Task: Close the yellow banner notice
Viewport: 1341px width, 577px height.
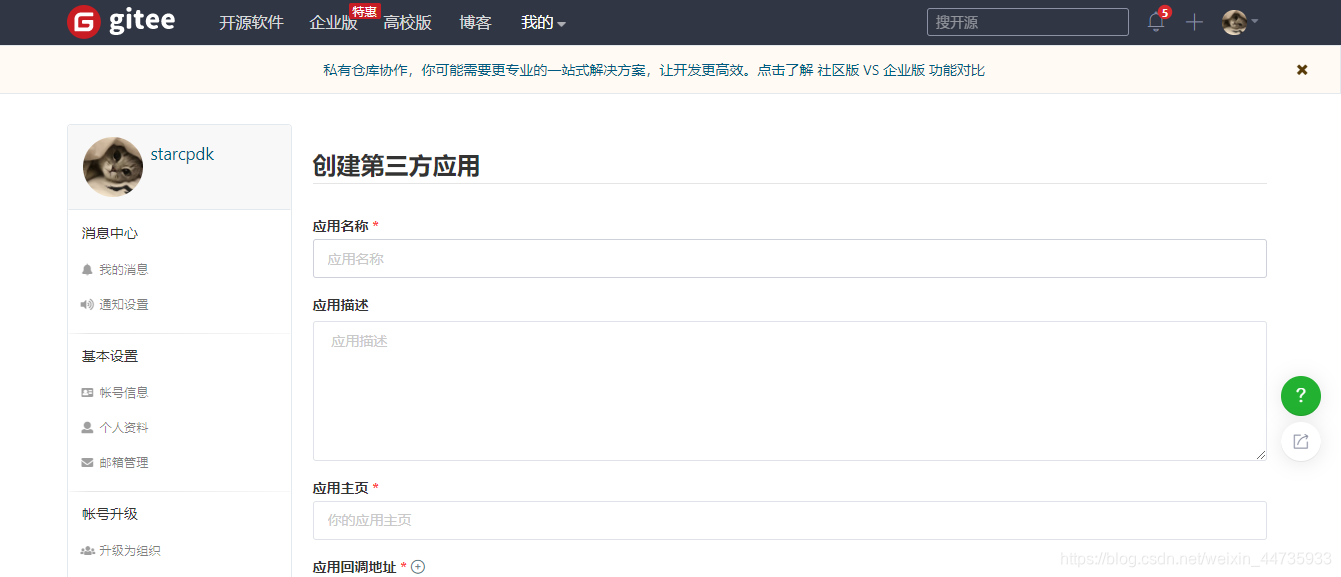Action: point(1302,70)
